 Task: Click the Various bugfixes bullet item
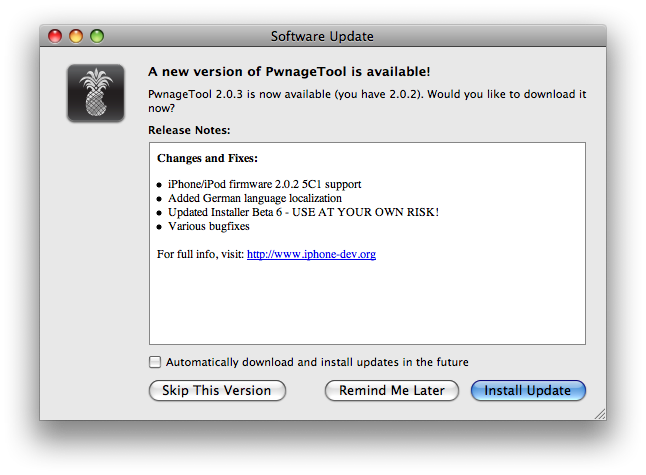tap(209, 226)
